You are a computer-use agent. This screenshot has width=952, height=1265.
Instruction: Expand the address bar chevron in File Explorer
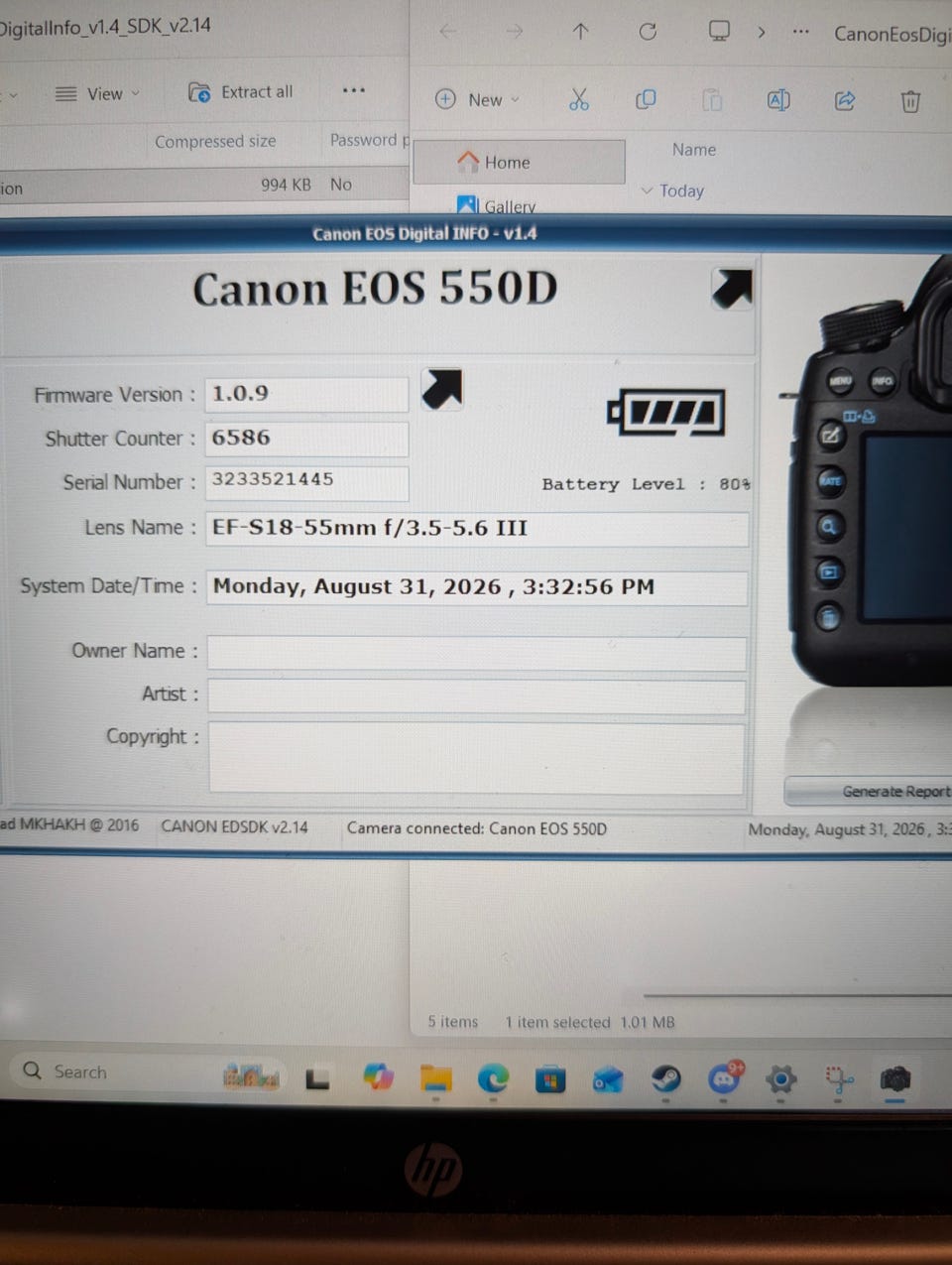point(761,32)
